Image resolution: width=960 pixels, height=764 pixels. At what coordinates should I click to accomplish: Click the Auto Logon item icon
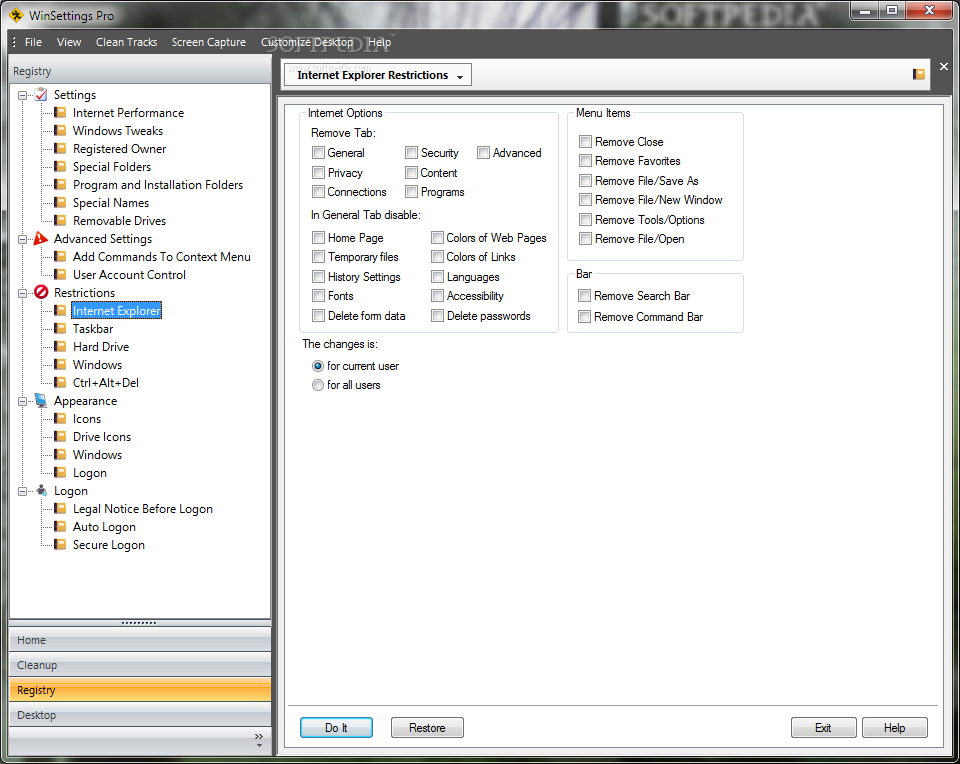click(x=60, y=526)
